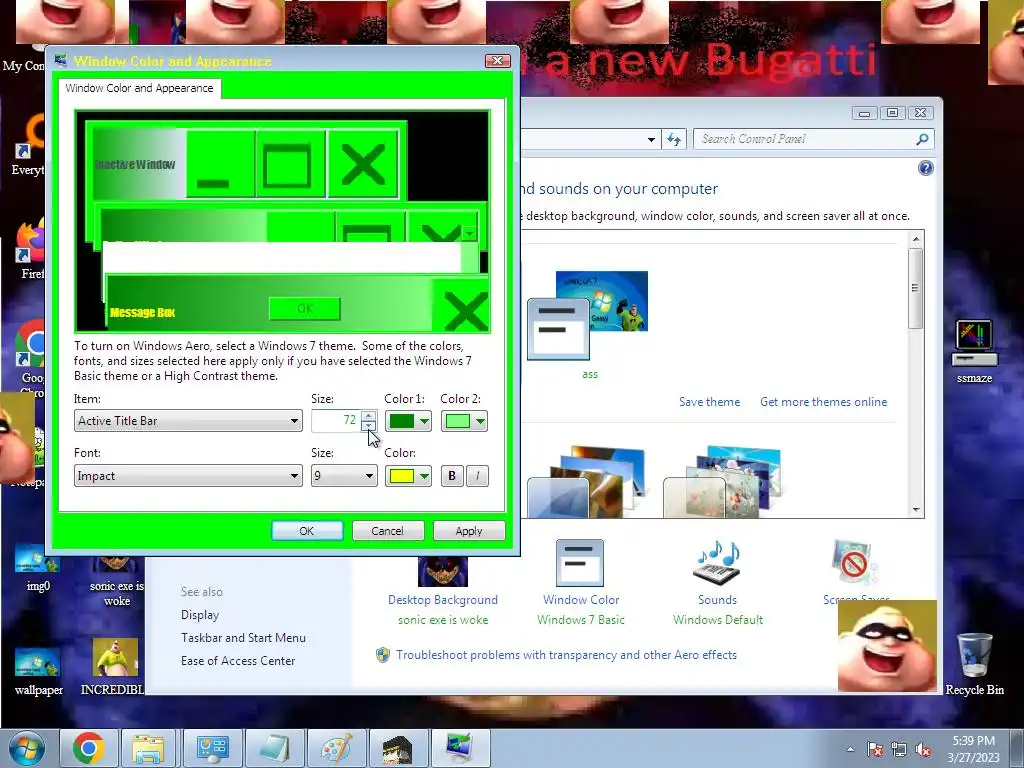Viewport: 1024px width, 768px height.
Task: Click the Size field showing 72
Action: [336, 421]
